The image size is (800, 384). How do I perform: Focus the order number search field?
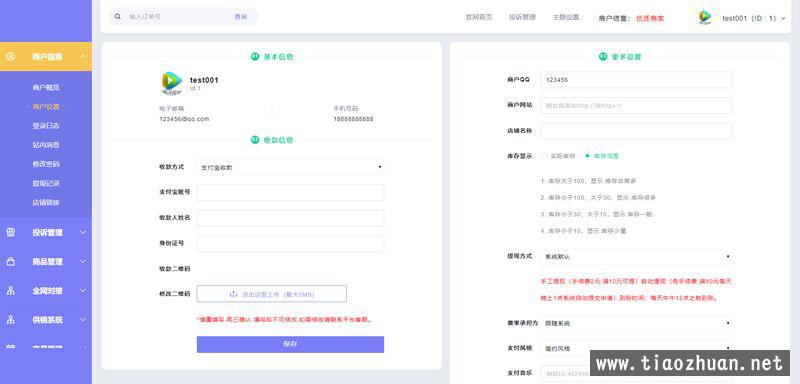(178, 17)
